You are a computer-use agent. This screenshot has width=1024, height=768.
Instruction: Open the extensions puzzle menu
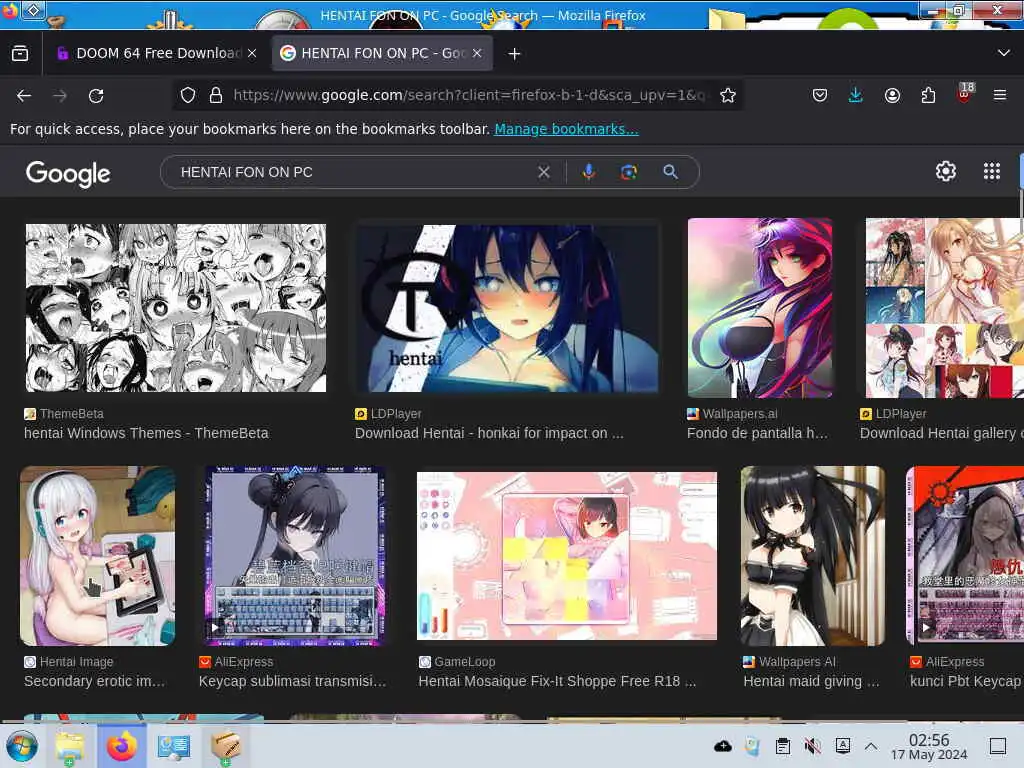coord(928,95)
